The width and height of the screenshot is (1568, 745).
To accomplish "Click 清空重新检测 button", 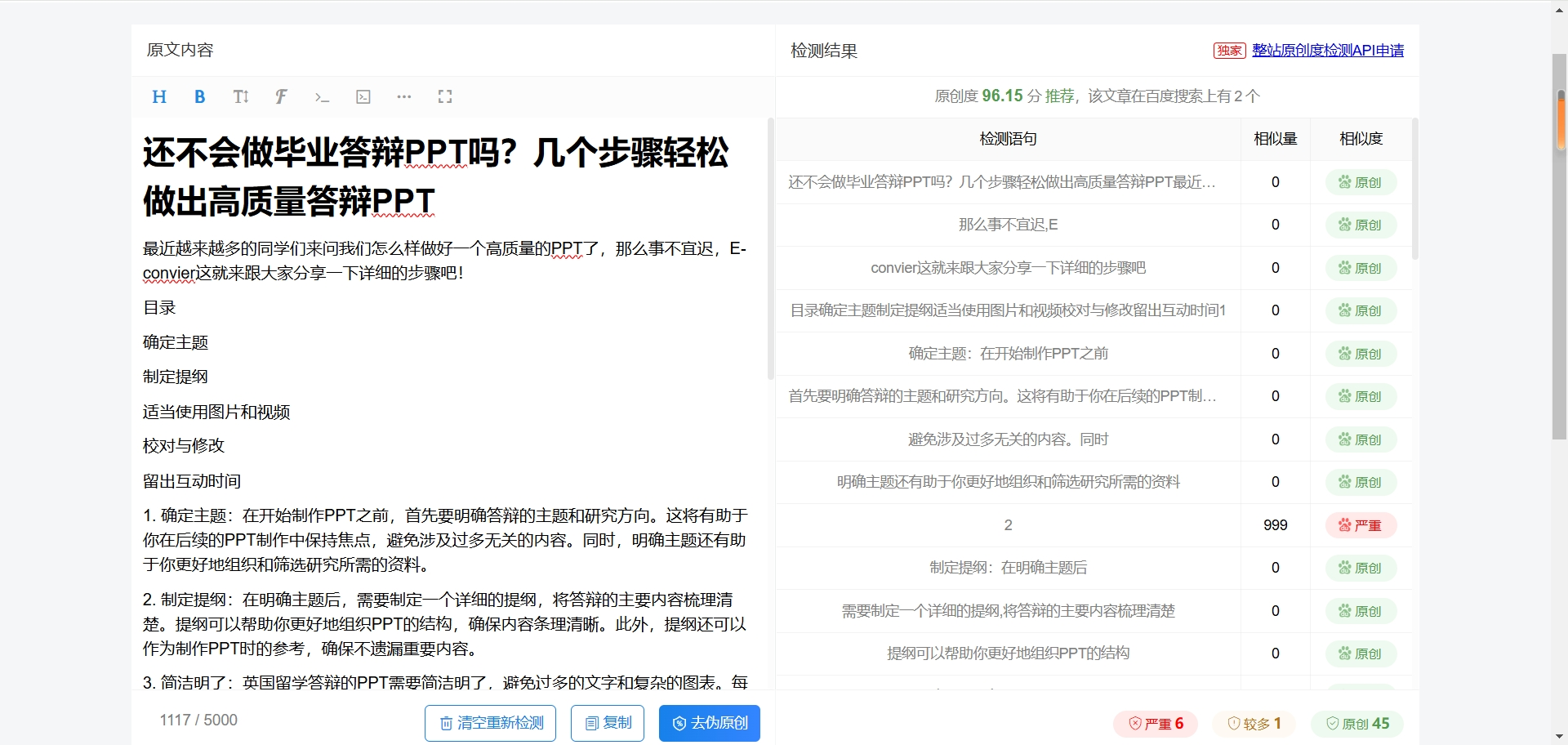I will point(490,723).
